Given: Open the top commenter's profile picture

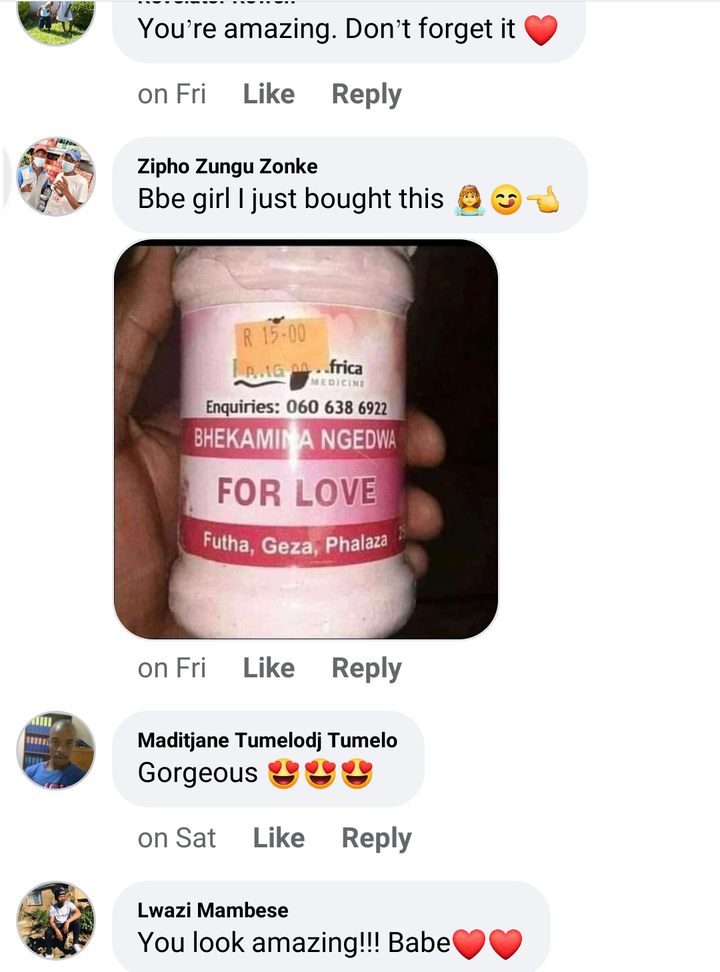Looking at the screenshot, I should (x=56, y=19).
